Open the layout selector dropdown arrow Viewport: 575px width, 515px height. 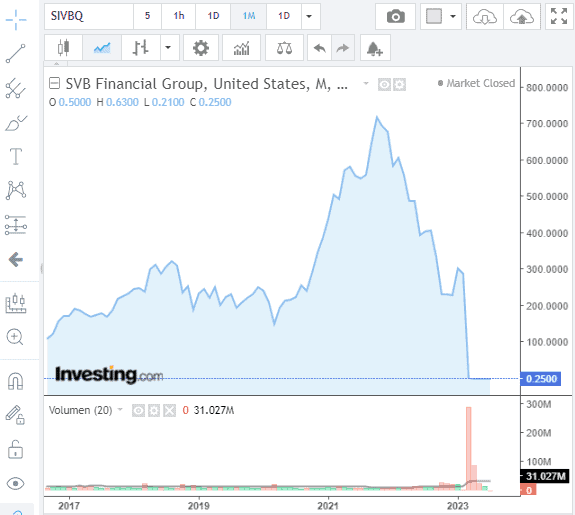point(453,17)
